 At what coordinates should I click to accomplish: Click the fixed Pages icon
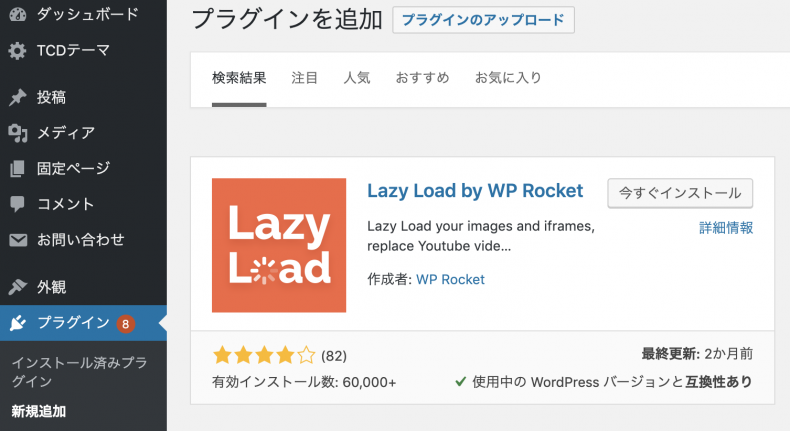(x=18, y=168)
